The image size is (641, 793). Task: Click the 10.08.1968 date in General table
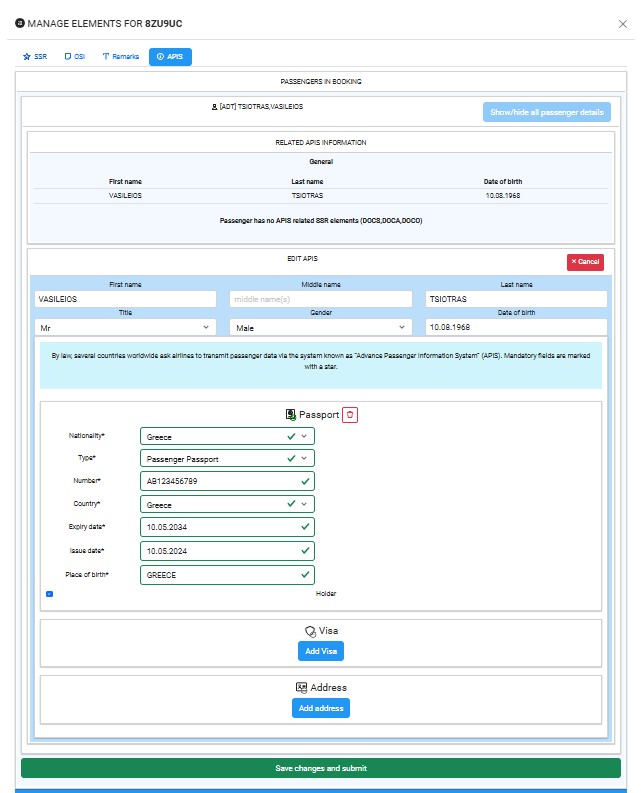point(502,196)
